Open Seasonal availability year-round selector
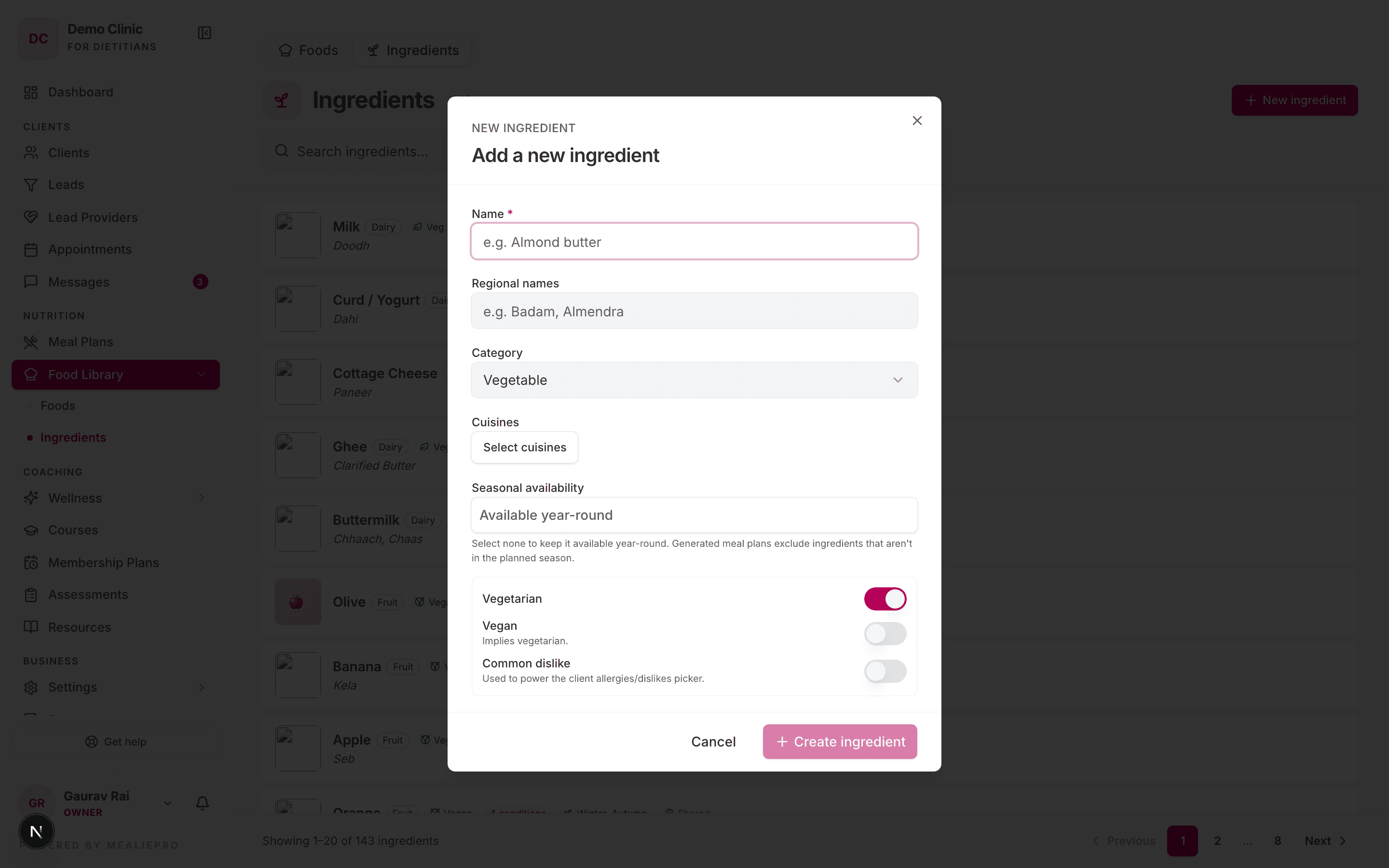The height and width of the screenshot is (868, 1389). (x=694, y=515)
